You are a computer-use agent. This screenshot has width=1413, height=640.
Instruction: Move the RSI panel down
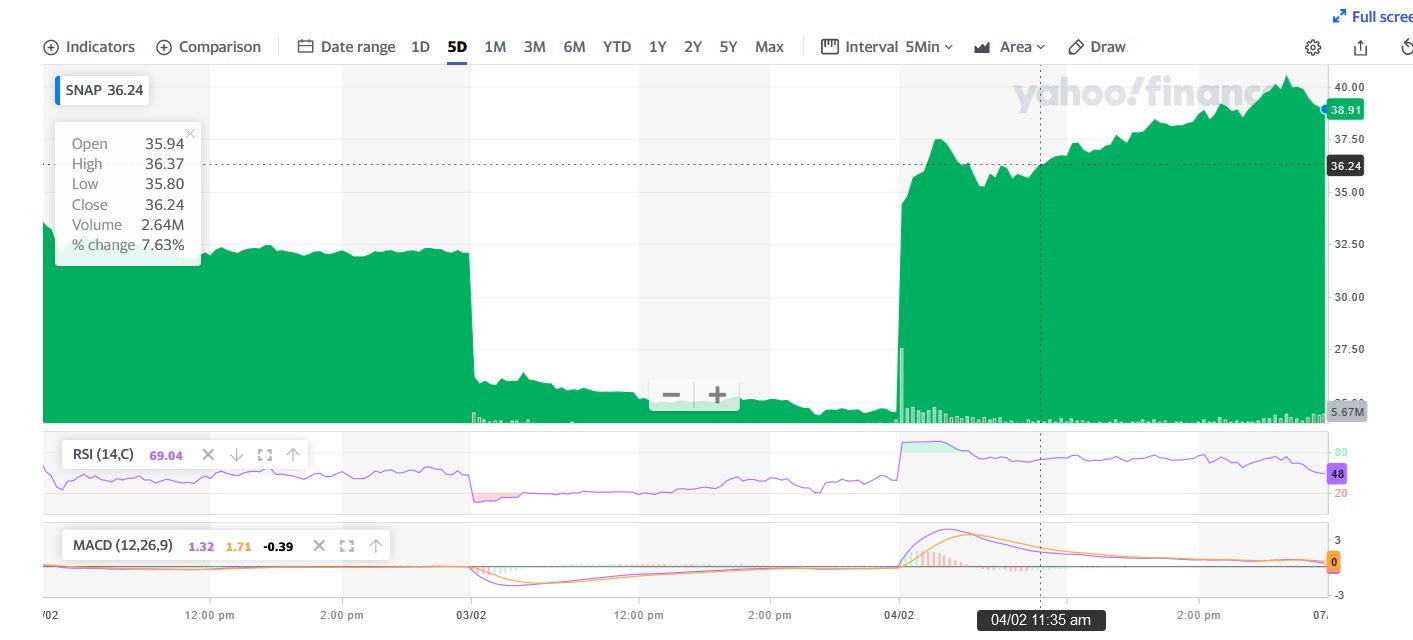tap(236, 455)
